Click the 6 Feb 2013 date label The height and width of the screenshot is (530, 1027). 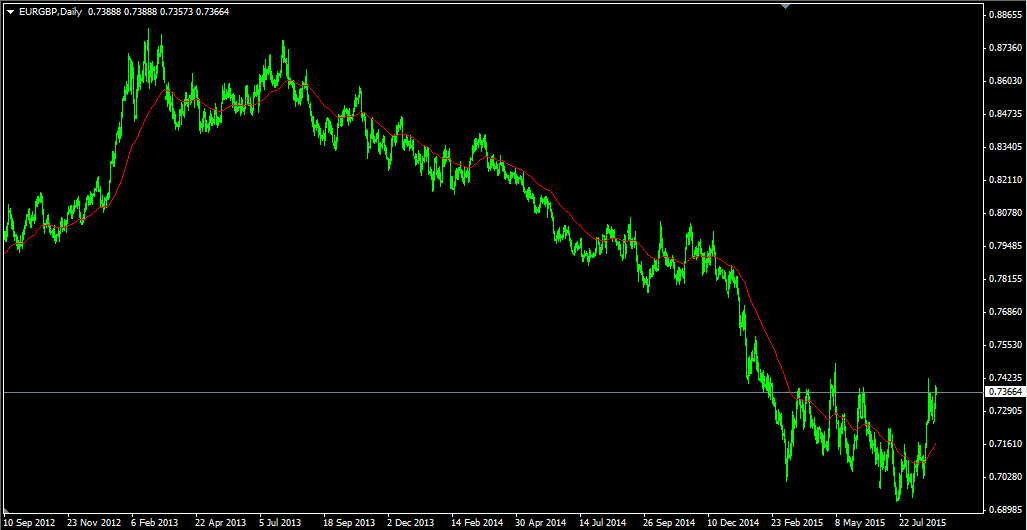coord(156,523)
